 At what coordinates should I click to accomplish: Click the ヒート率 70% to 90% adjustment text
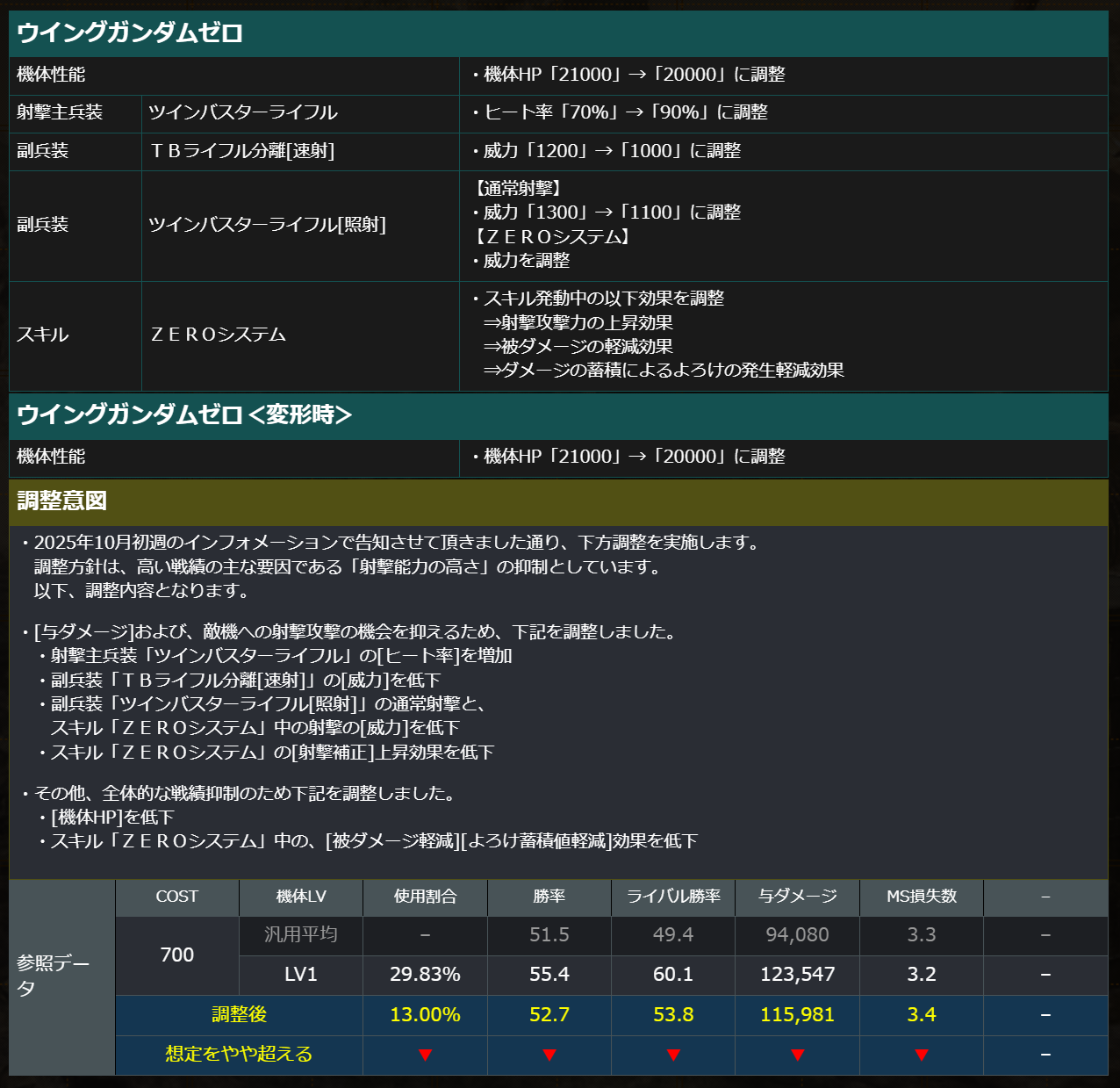[619, 112]
